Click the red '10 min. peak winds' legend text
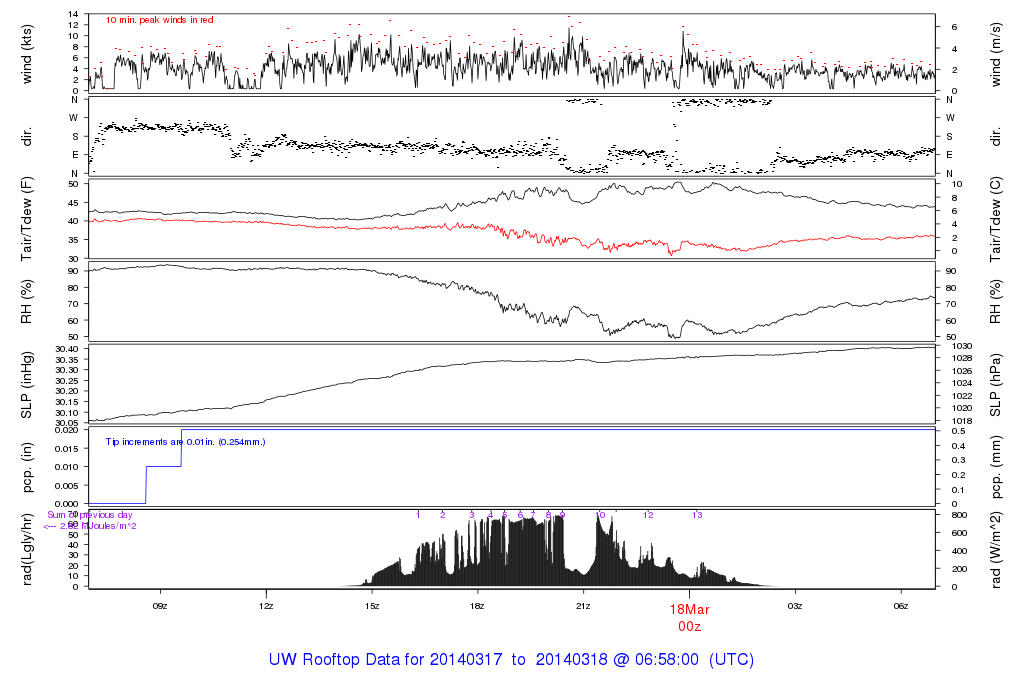 pyautogui.click(x=159, y=20)
